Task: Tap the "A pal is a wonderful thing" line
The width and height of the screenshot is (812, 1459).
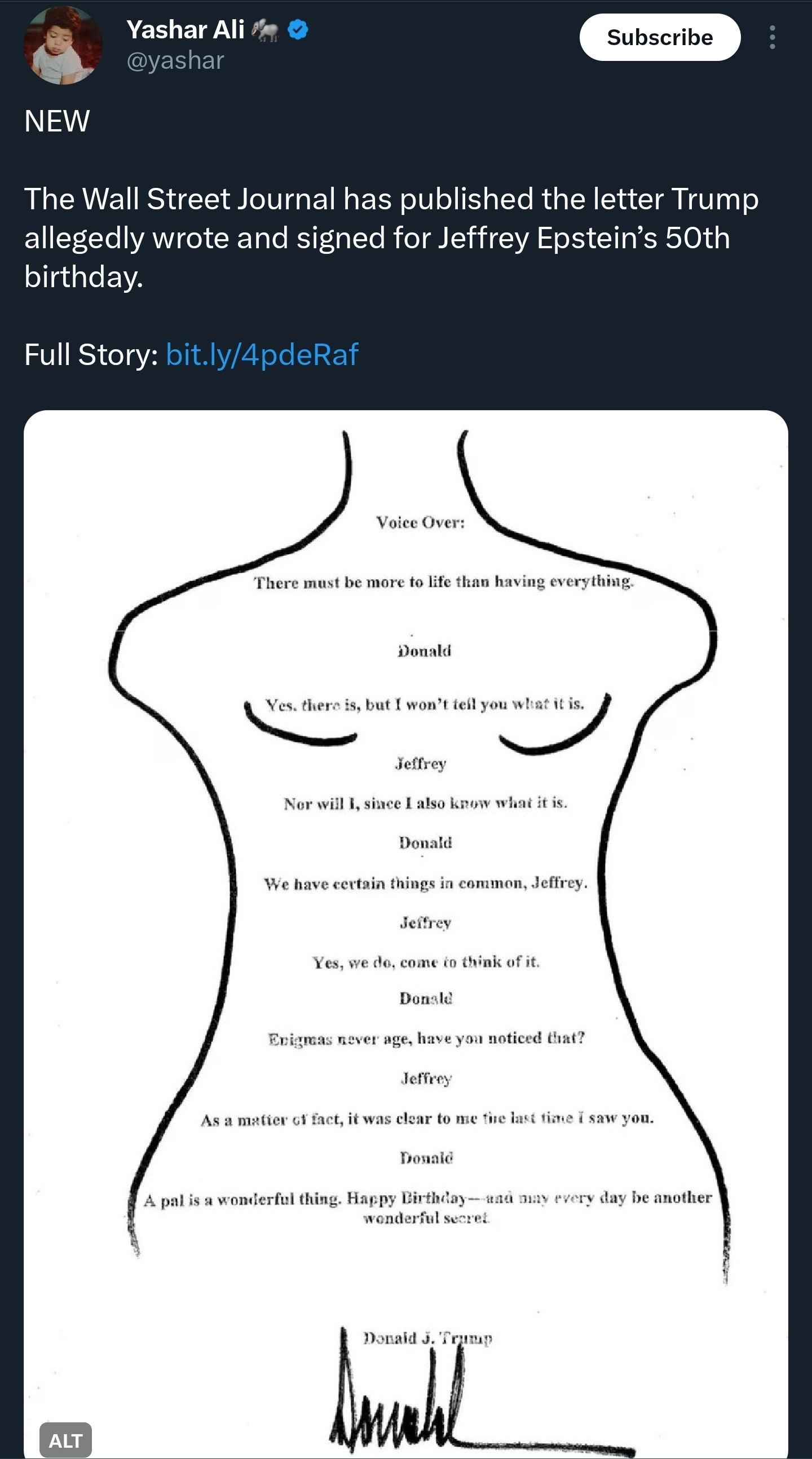Action: (x=427, y=1207)
